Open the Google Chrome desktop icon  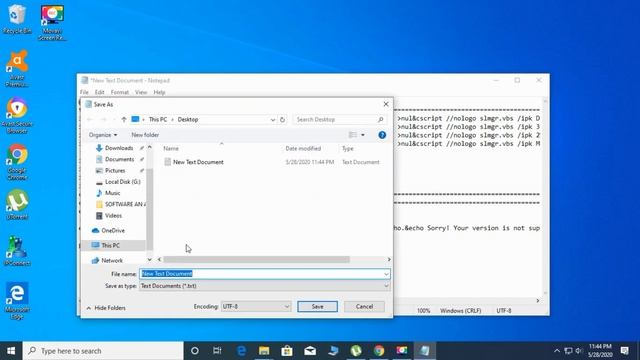click(x=17, y=162)
